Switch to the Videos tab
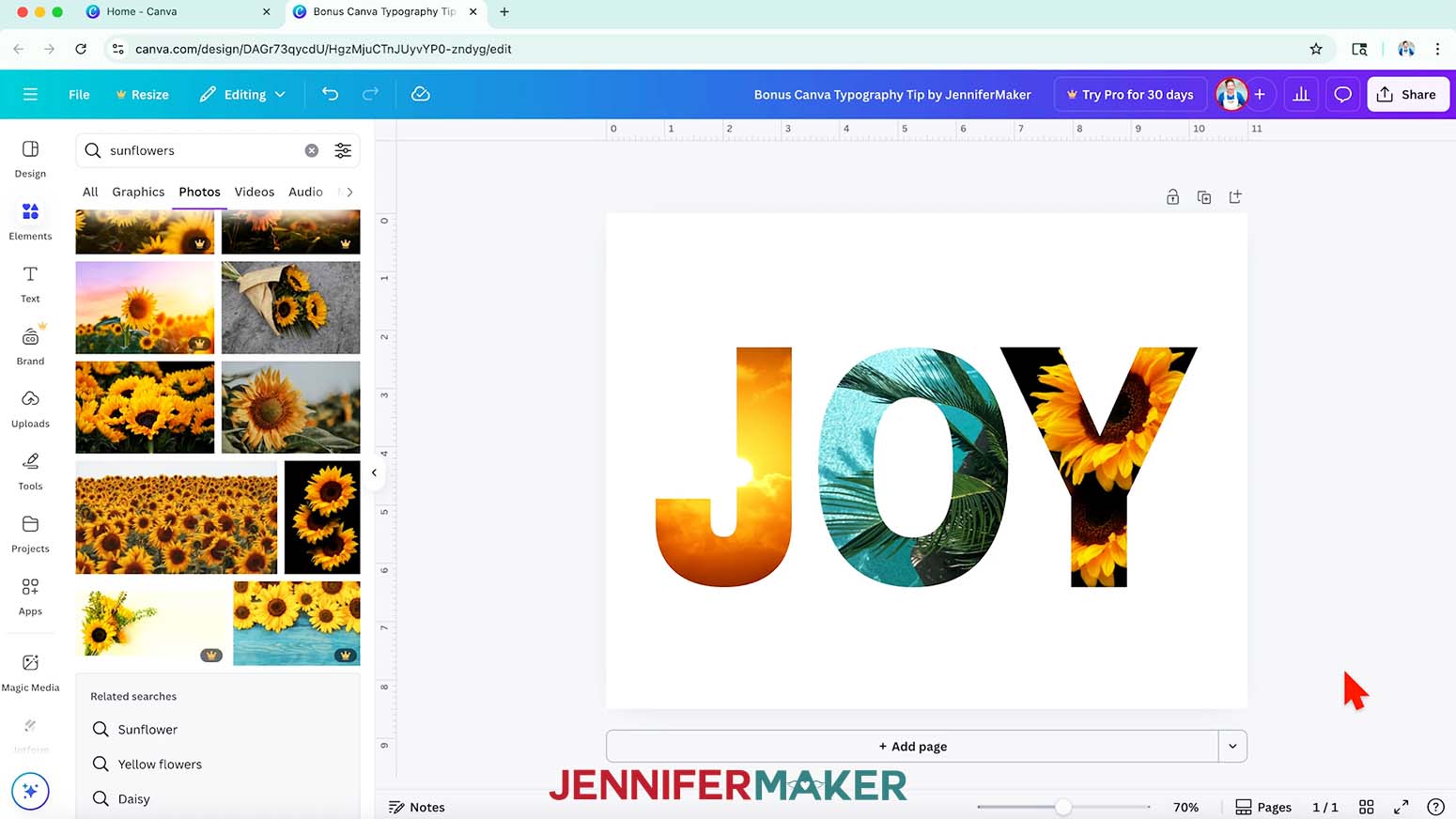Image resolution: width=1456 pixels, height=819 pixels. pyautogui.click(x=255, y=192)
